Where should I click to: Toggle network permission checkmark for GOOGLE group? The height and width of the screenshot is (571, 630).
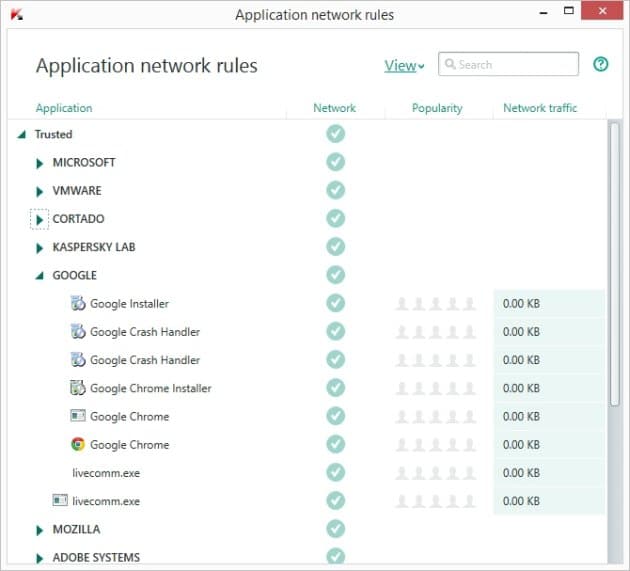[335, 275]
